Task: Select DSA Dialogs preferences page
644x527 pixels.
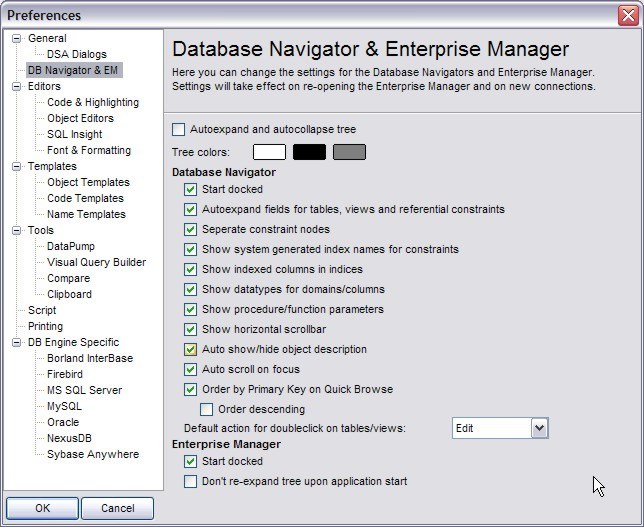Action: tap(77, 54)
